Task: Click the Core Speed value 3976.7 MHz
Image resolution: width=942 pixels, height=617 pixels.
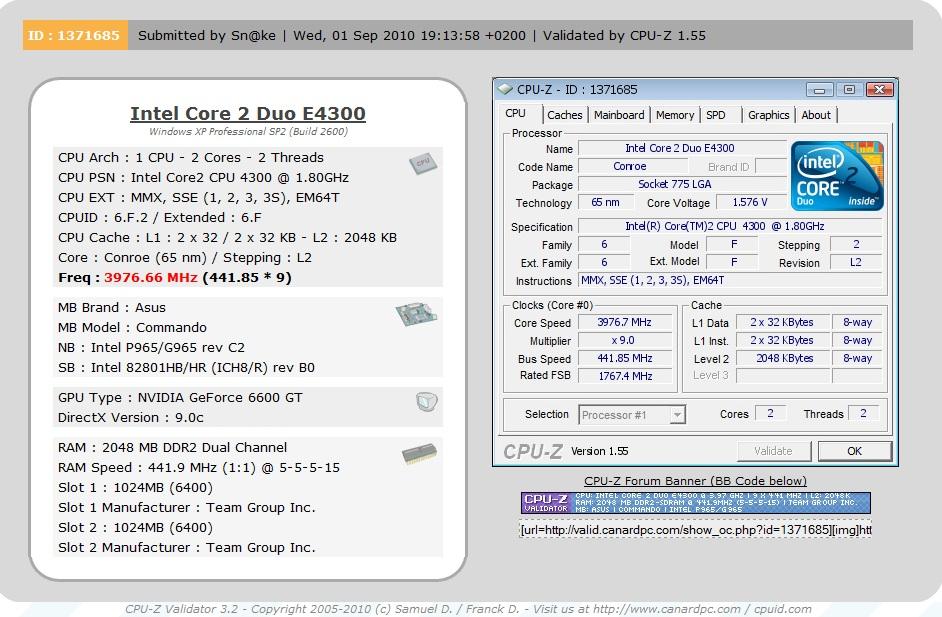Action: pyautogui.click(x=625, y=323)
